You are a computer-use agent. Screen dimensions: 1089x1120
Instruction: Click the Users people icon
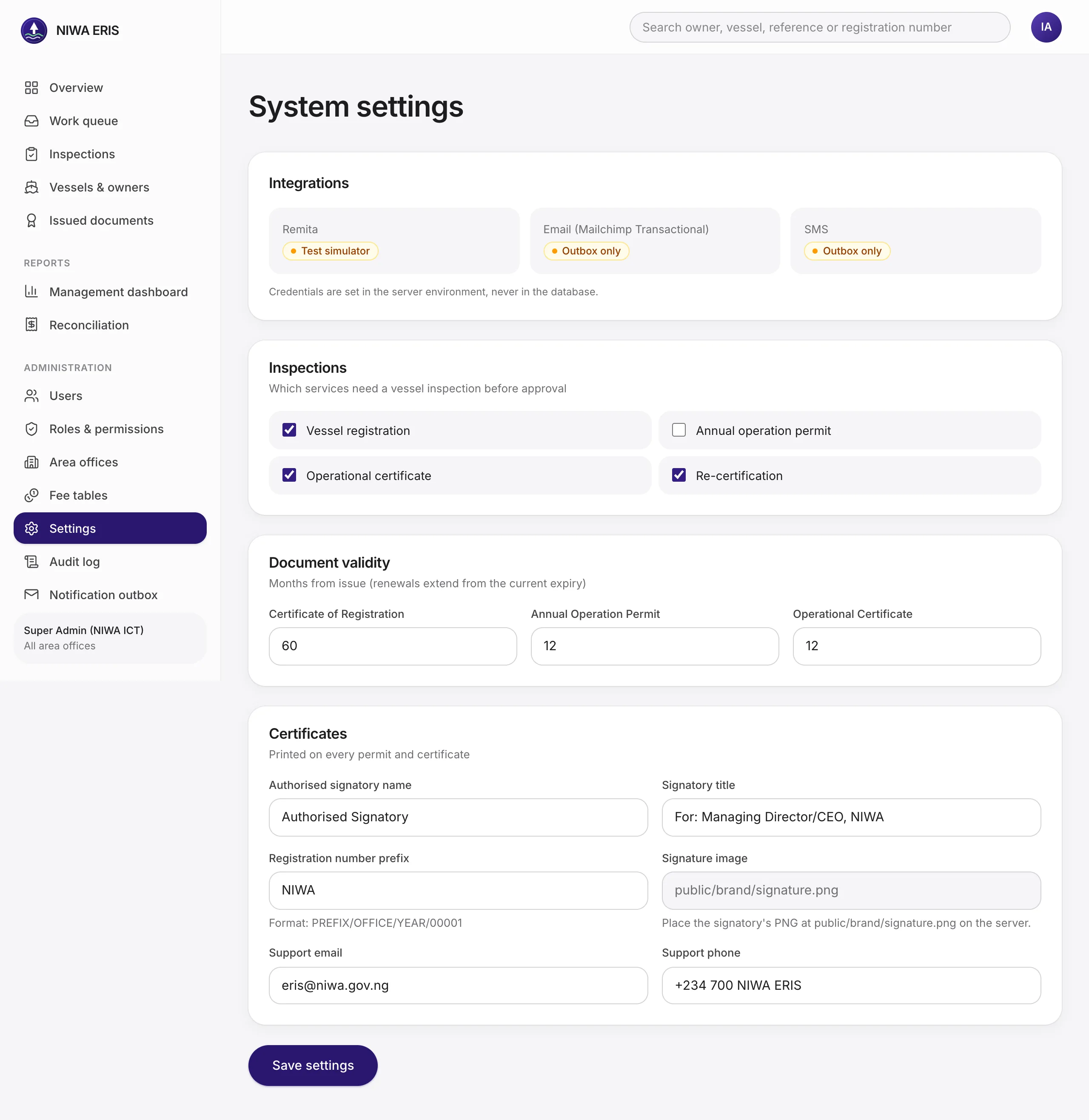(x=31, y=396)
